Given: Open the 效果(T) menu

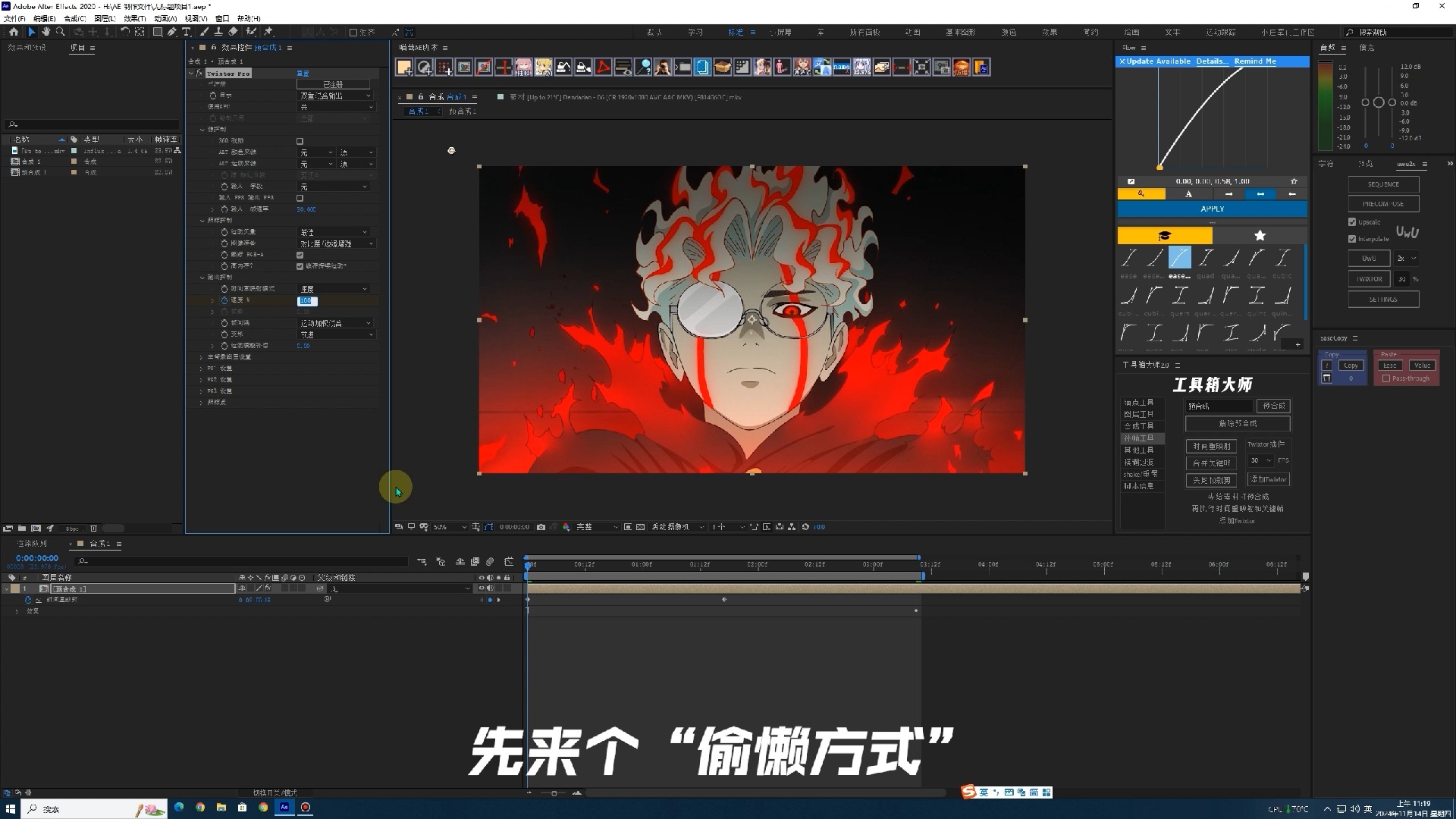Looking at the screenshot, I should coord(134,18).
